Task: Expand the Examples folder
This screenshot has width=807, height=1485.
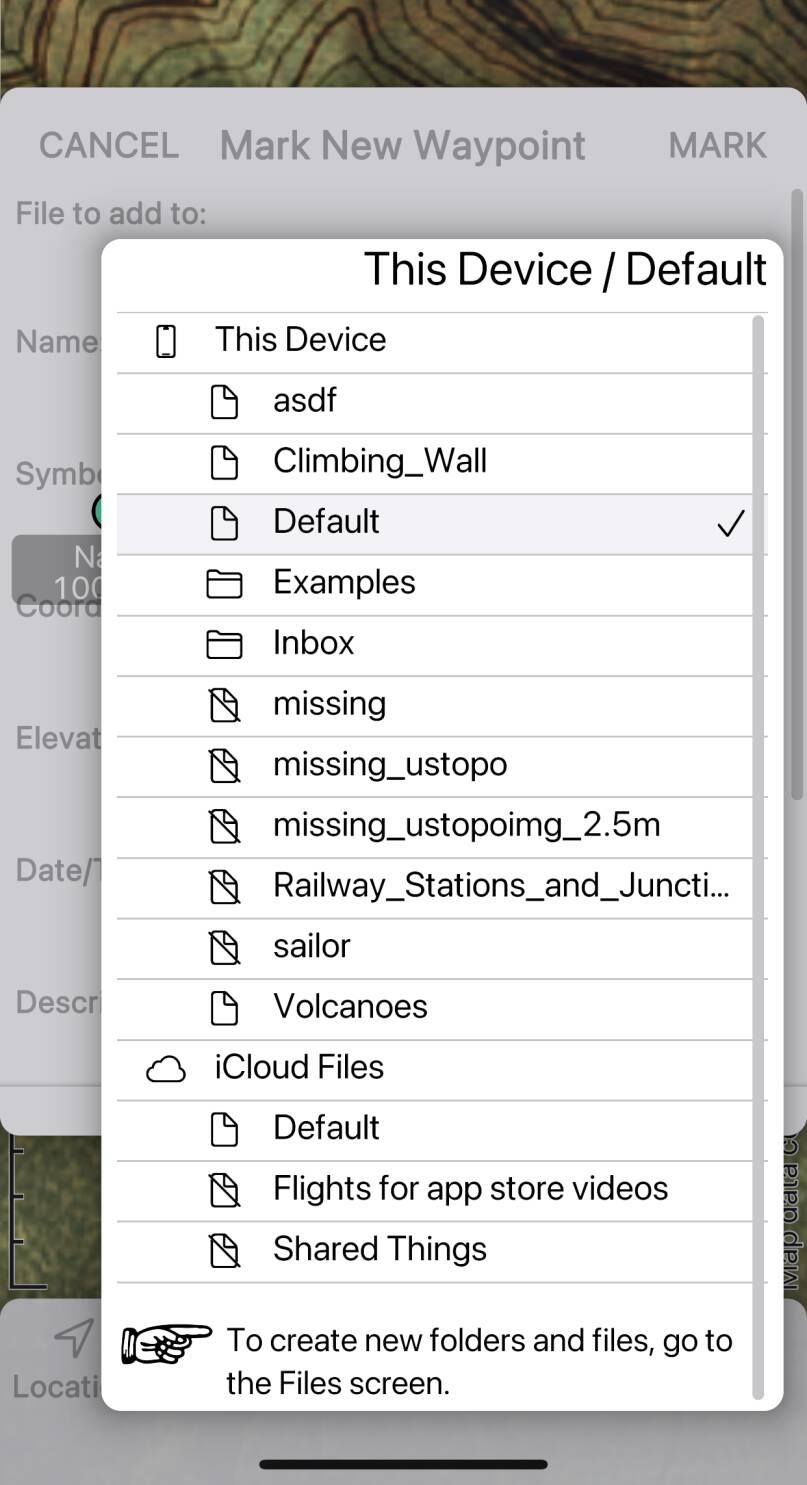Action: (x=344, y=583)
